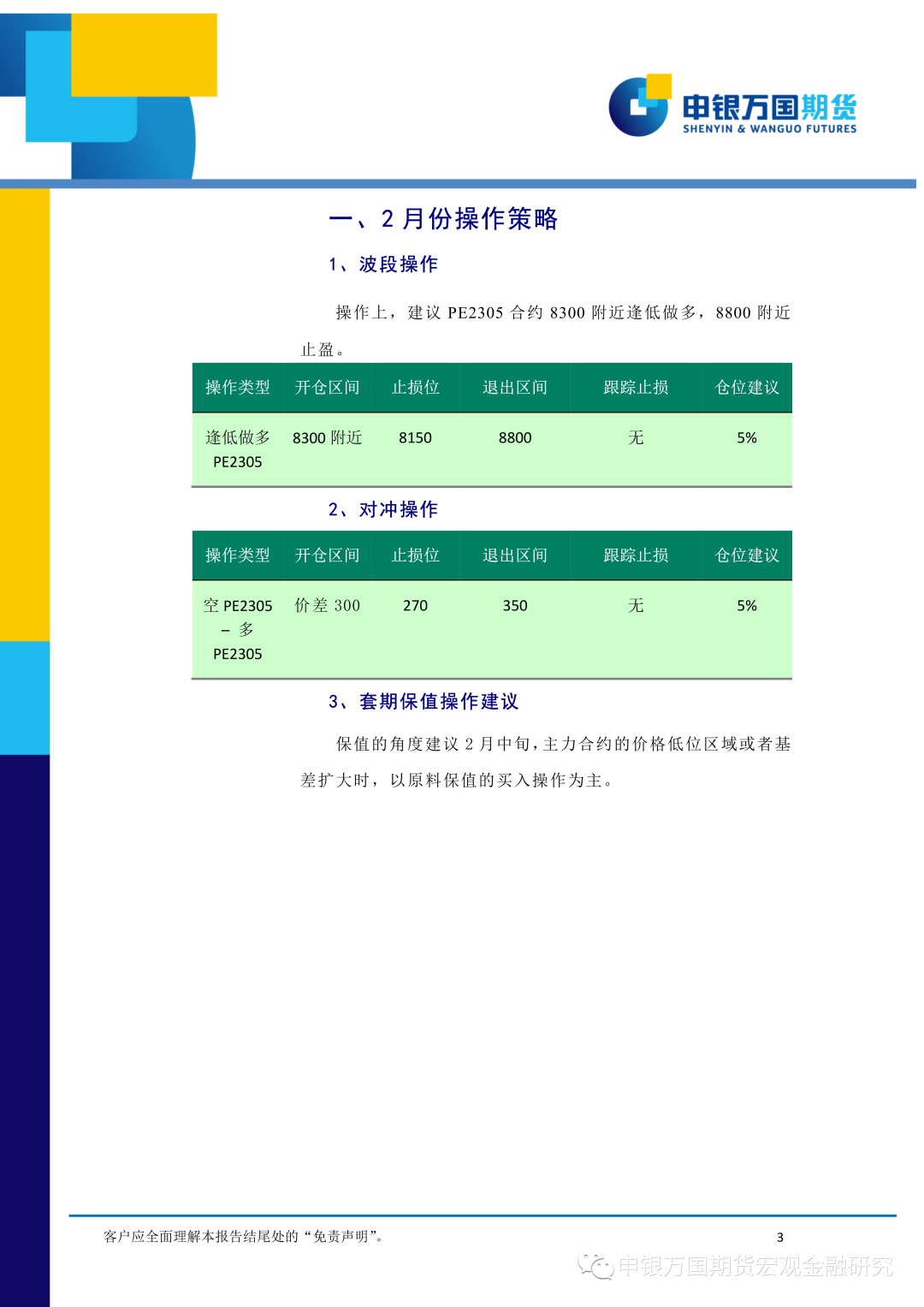Image resolution: width=924 pixels, height=1307 pixels.
Task: Click "仓位建议" header in the 对冲操作 table
Action: pos(747,555)
